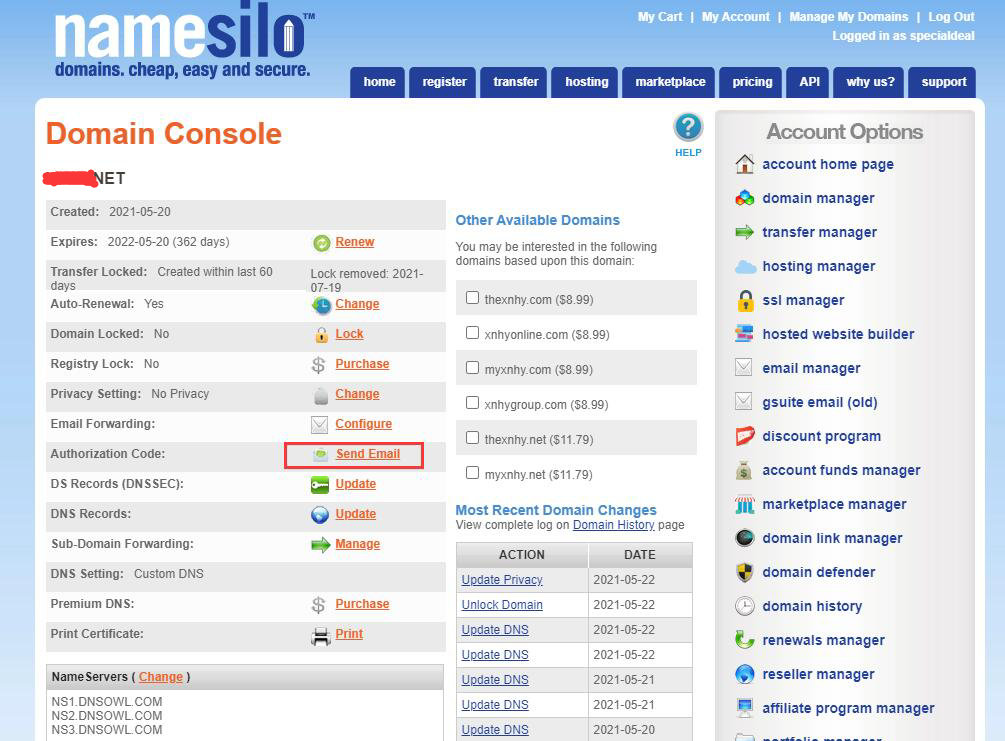Image resolution: width=1005 pixels, height=741 pixels.
Task: Click the Auto-Renewal clock icon
Action: pyautogui.click(x=321, y=305)
